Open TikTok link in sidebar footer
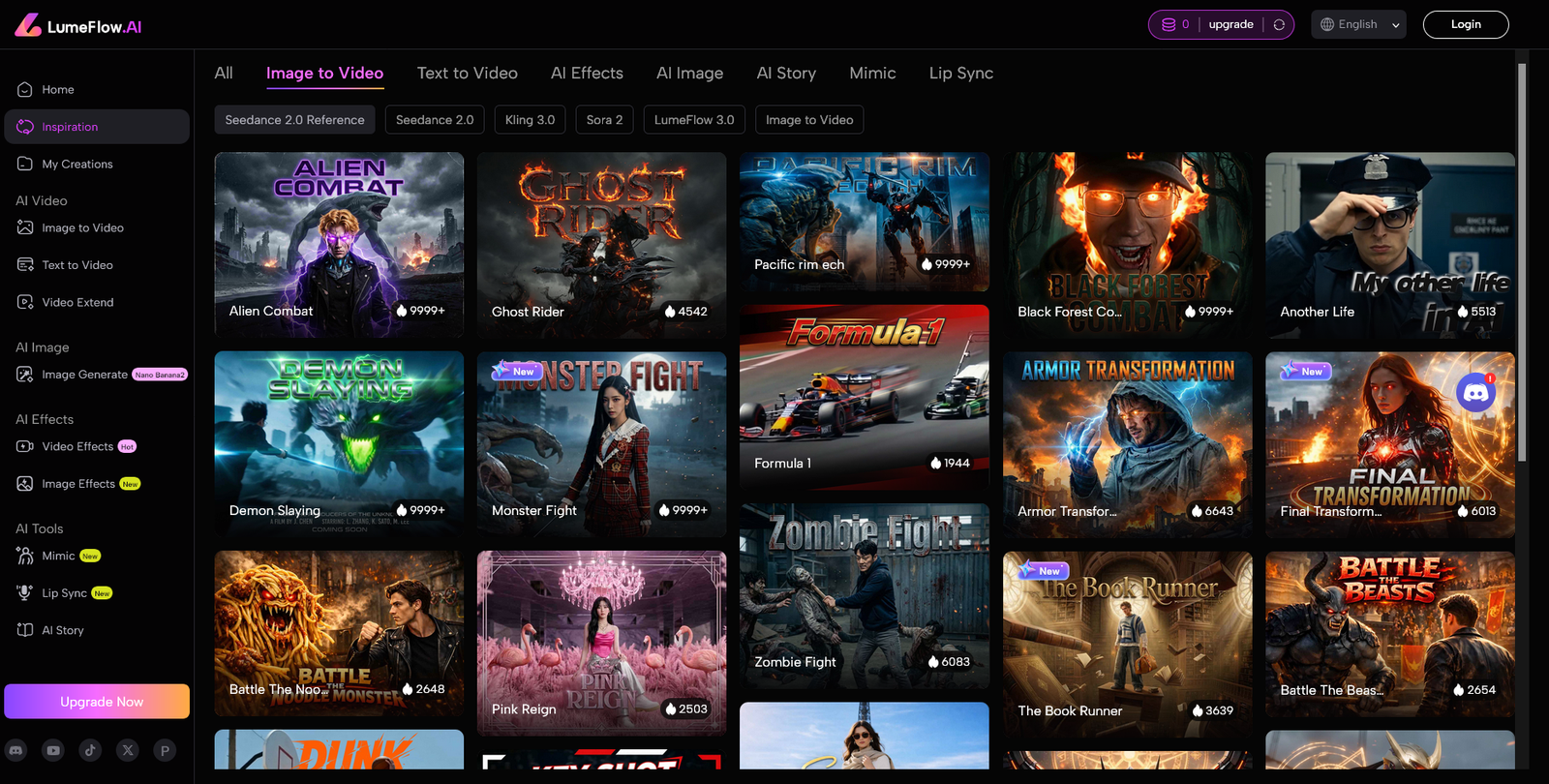1549x784 pixels. tap(90, 750)
